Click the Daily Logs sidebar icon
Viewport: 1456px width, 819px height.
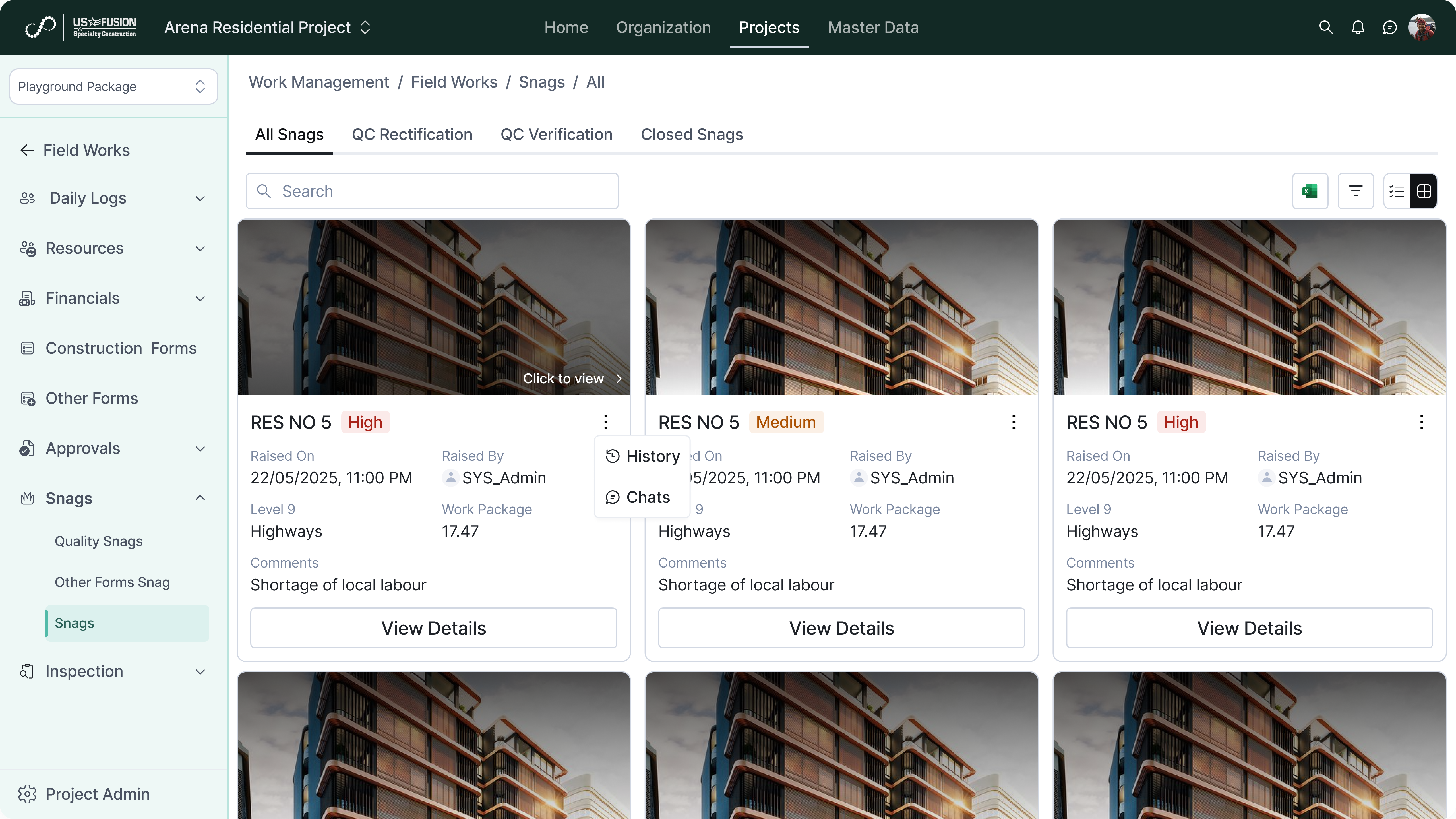tap(27, 198)
